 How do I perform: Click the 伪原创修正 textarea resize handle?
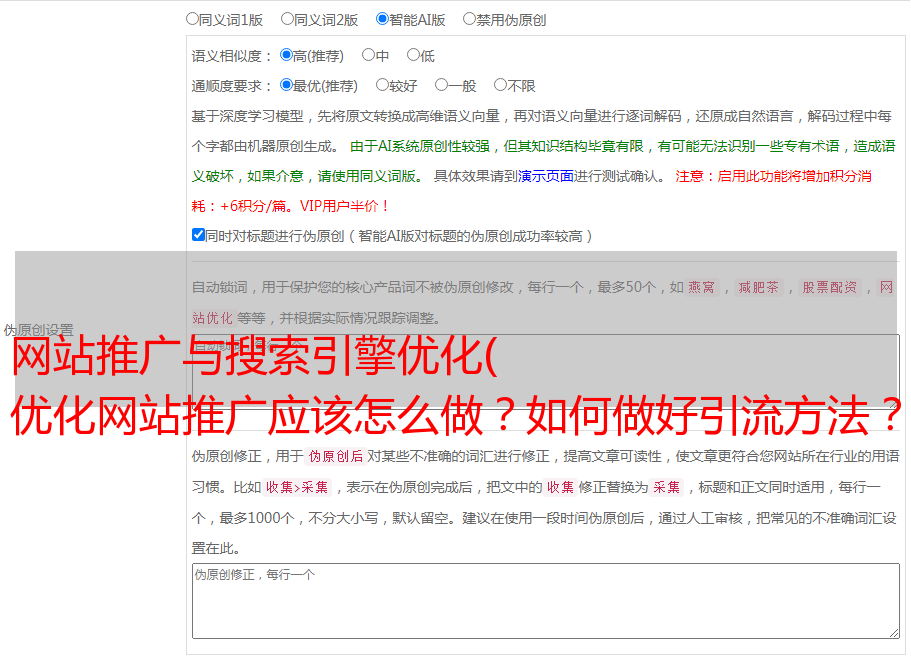[894, 633]
